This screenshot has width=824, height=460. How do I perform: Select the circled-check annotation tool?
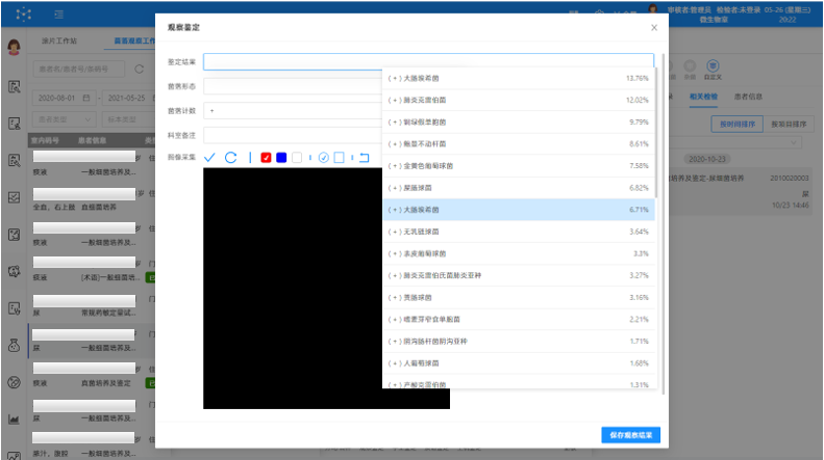[x=324, y=158]
